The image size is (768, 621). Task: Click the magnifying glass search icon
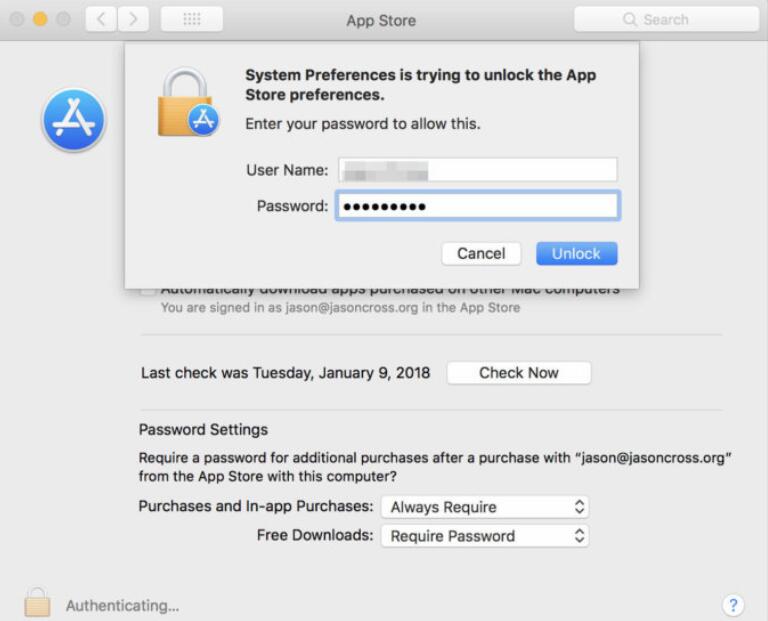pyautogui.click(x=630, y=19)
